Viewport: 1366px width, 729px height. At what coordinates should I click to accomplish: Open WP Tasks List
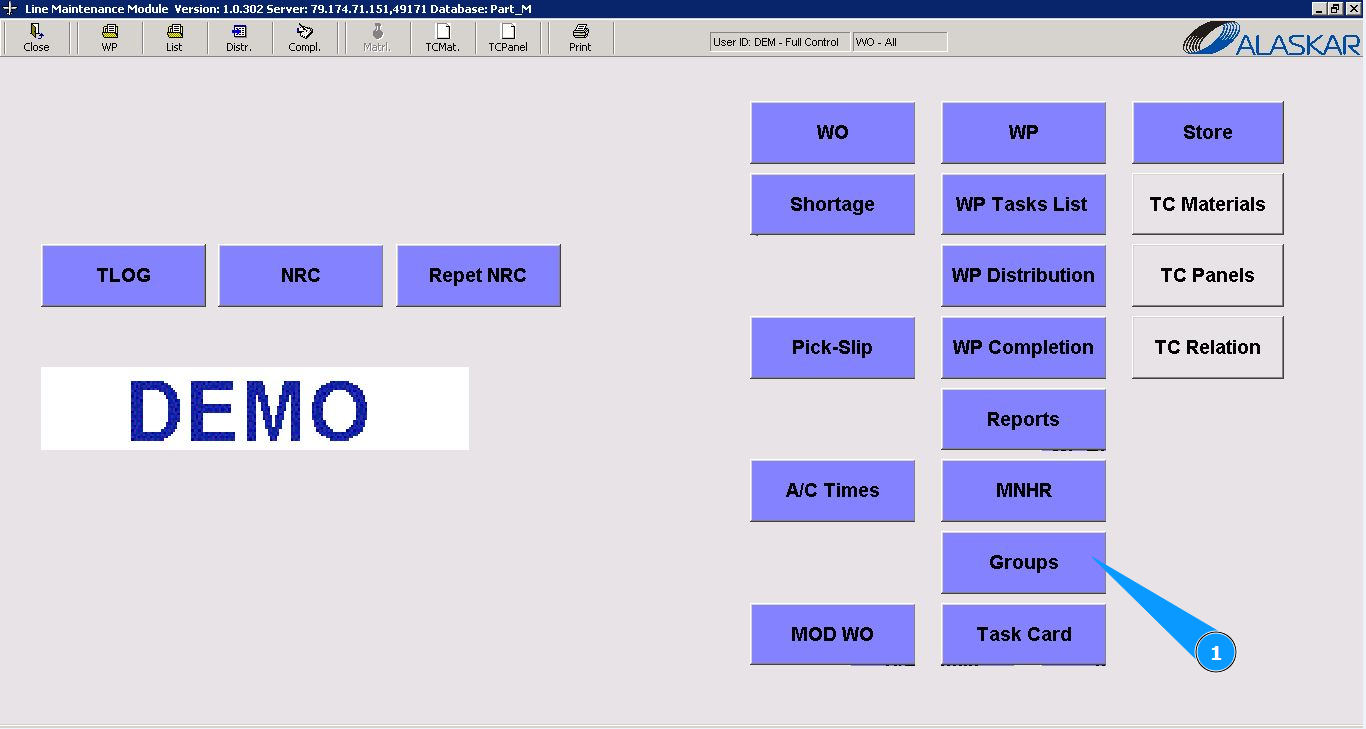click(1023, 204)
